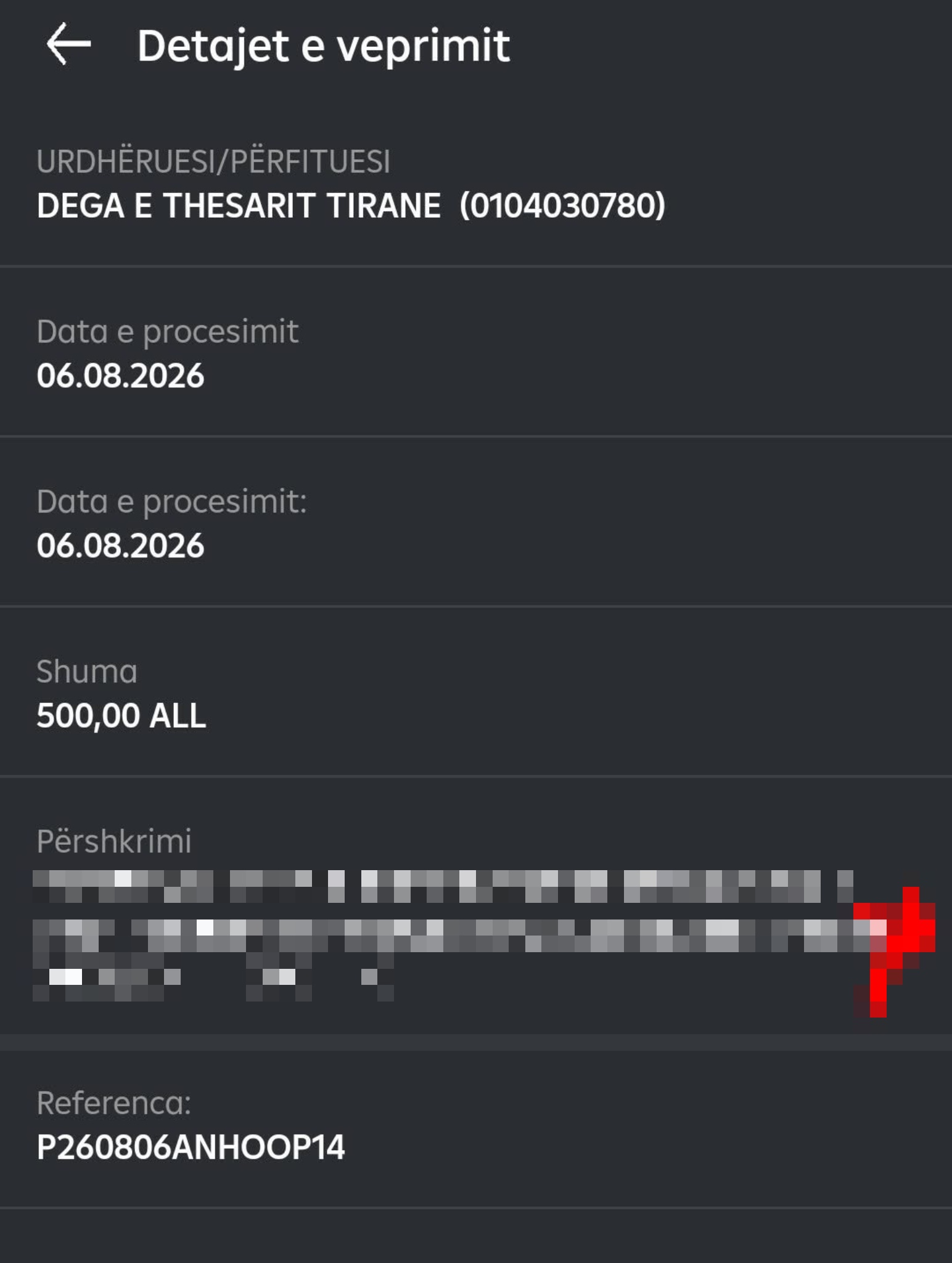952x1263 pixels.
Task: Tap the short blurred last description line
Action: point(213,977)
